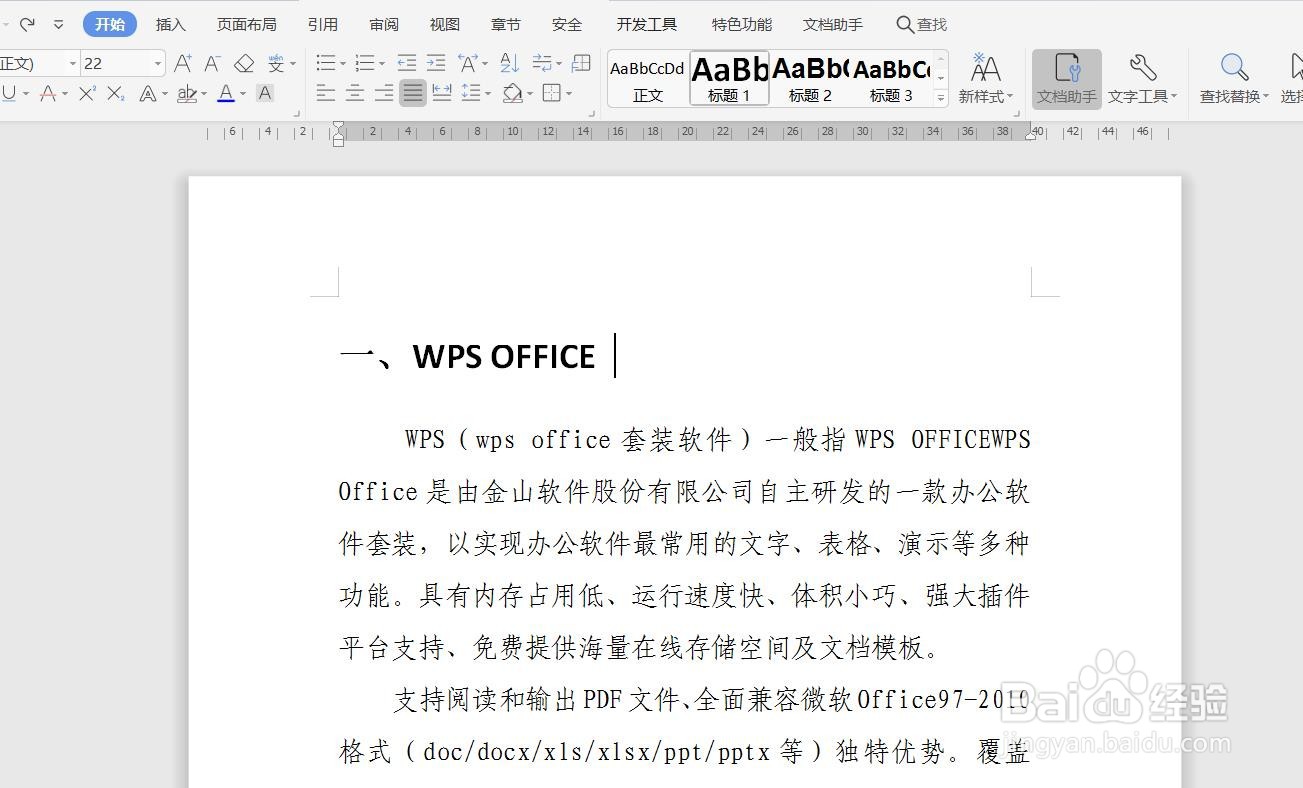Screen dimensions: 1303x788
Task: Decrease paragraph indent
Action: pos(406,64)
